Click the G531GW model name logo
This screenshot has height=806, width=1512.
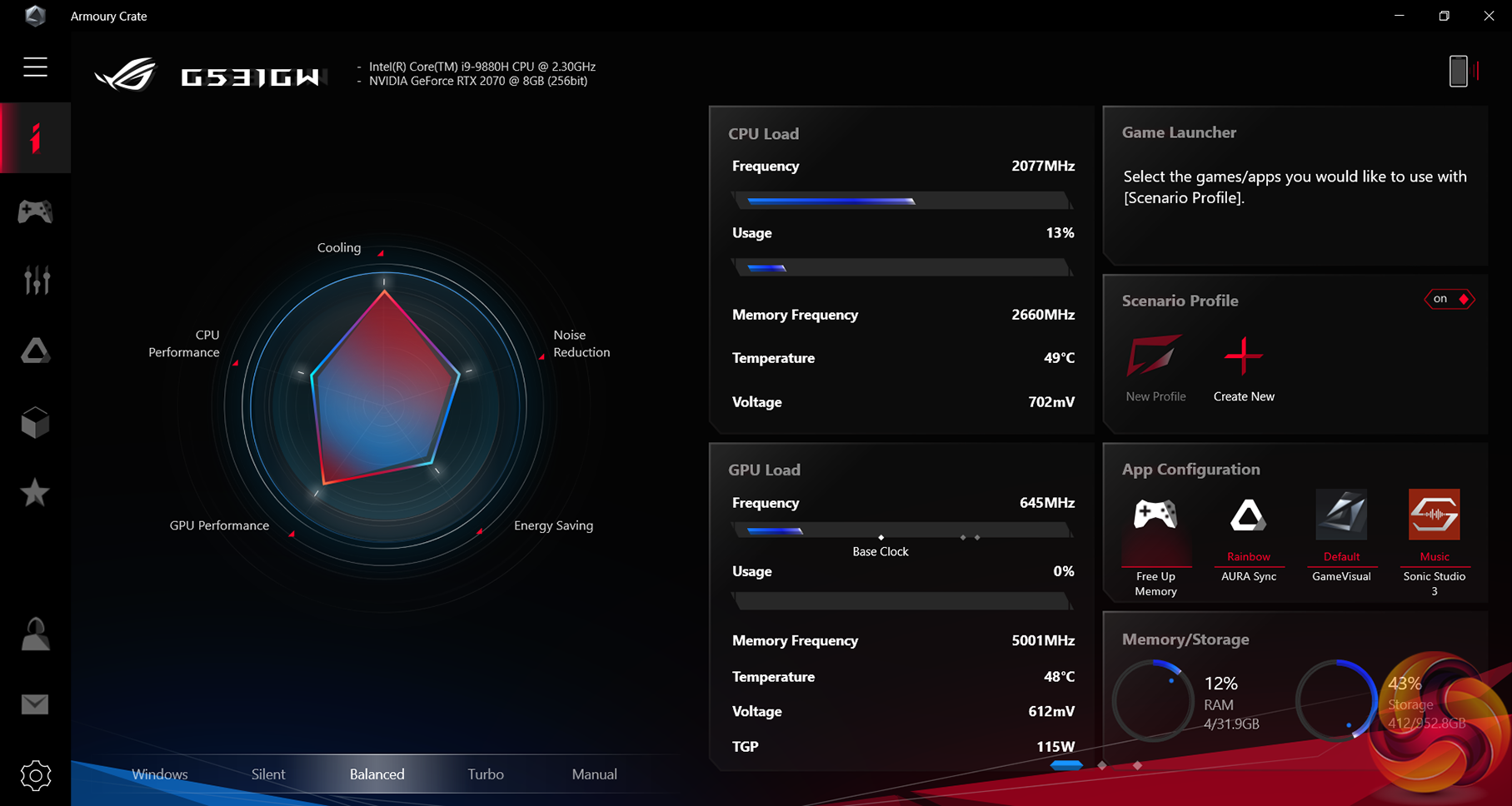click(x=251, y=77)
